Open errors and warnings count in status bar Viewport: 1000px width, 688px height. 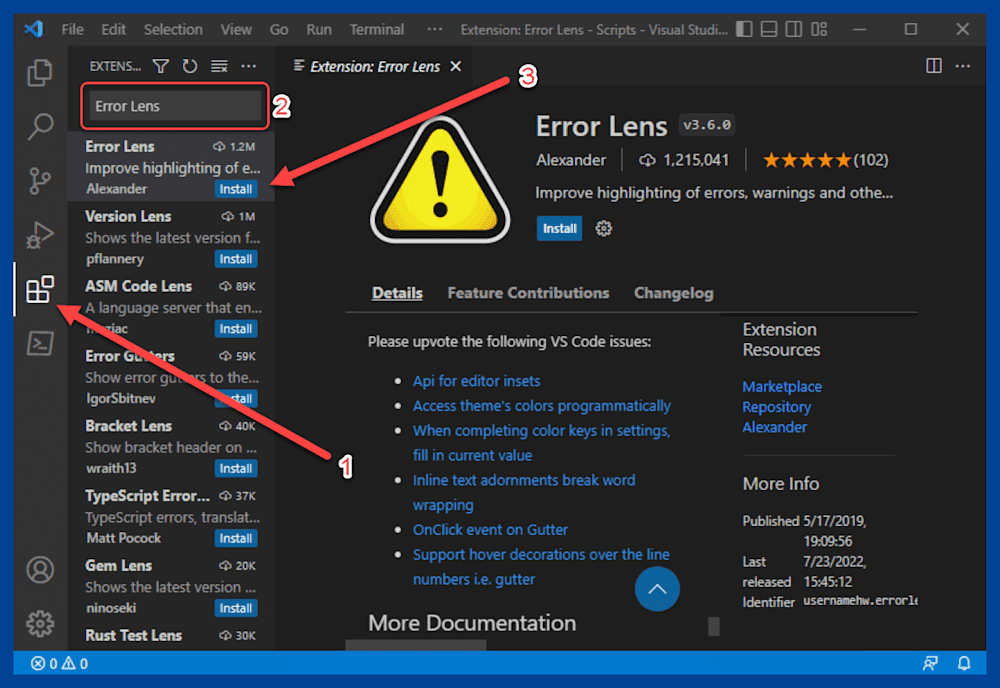coord(59,664)
